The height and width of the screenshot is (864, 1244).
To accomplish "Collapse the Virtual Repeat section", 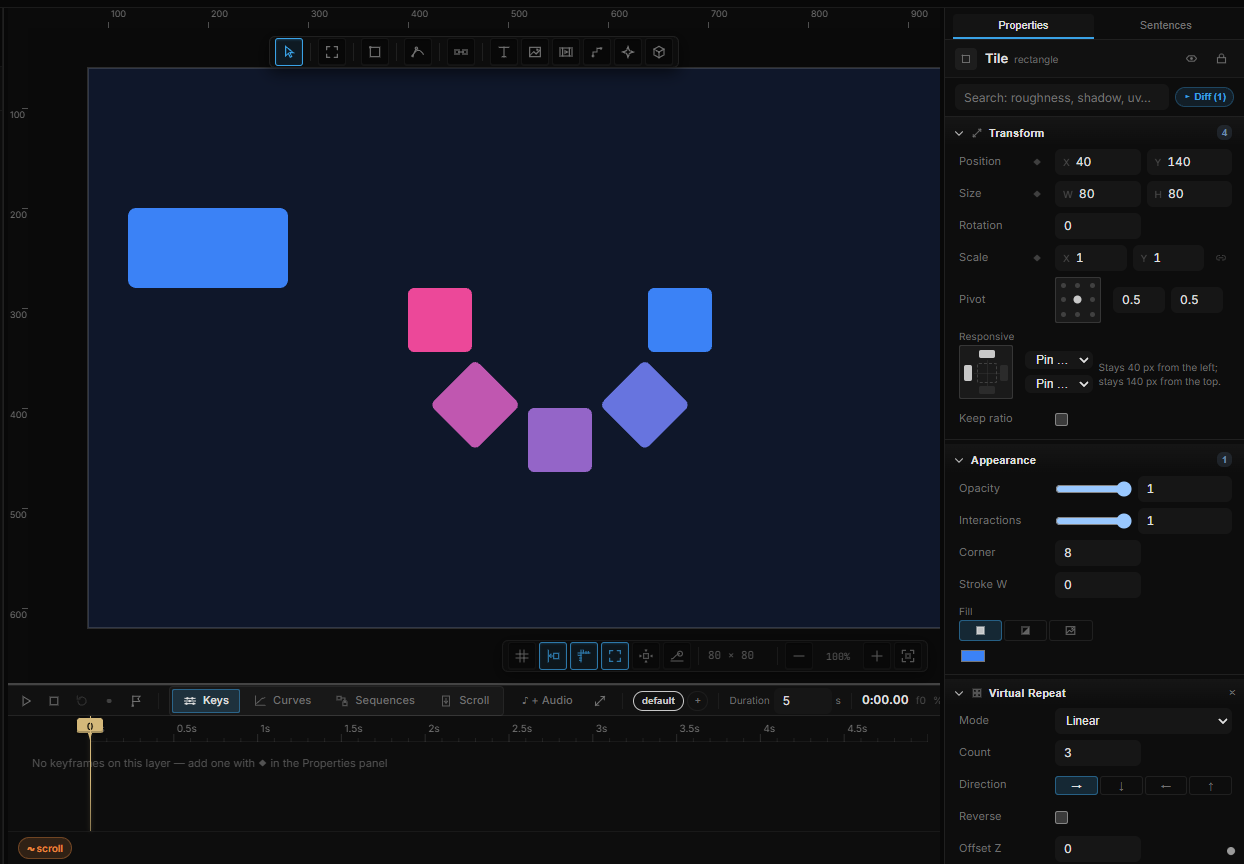I will coord(959,693).
